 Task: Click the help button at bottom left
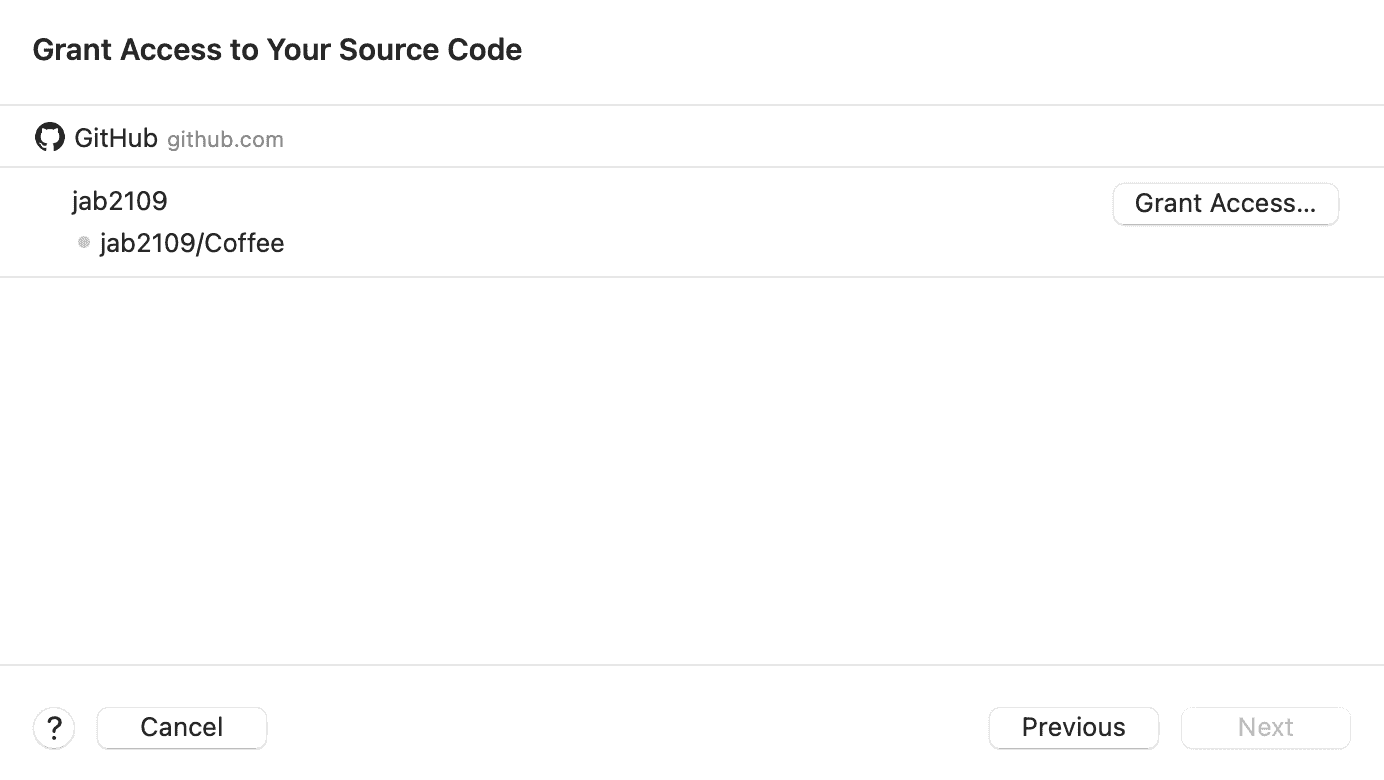[54, 727]
